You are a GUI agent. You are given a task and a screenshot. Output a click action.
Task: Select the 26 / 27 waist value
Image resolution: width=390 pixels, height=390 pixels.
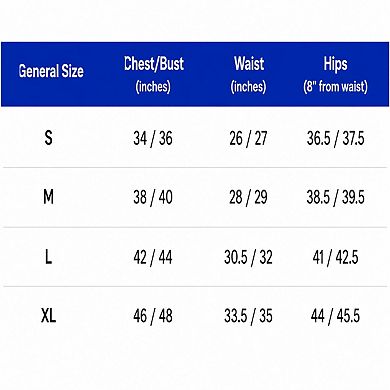tap(248, 138)
